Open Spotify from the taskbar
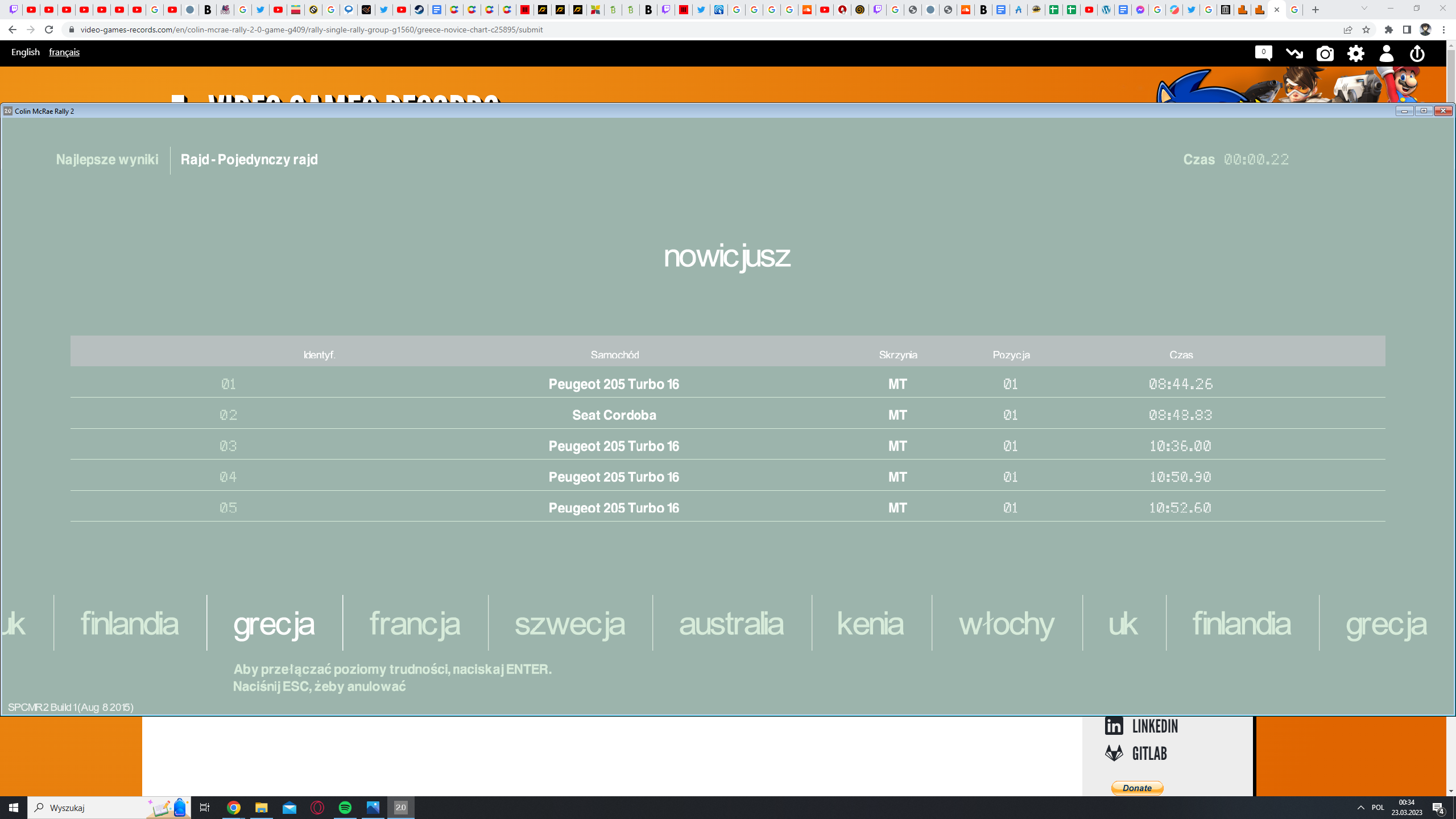 point(345,808)
